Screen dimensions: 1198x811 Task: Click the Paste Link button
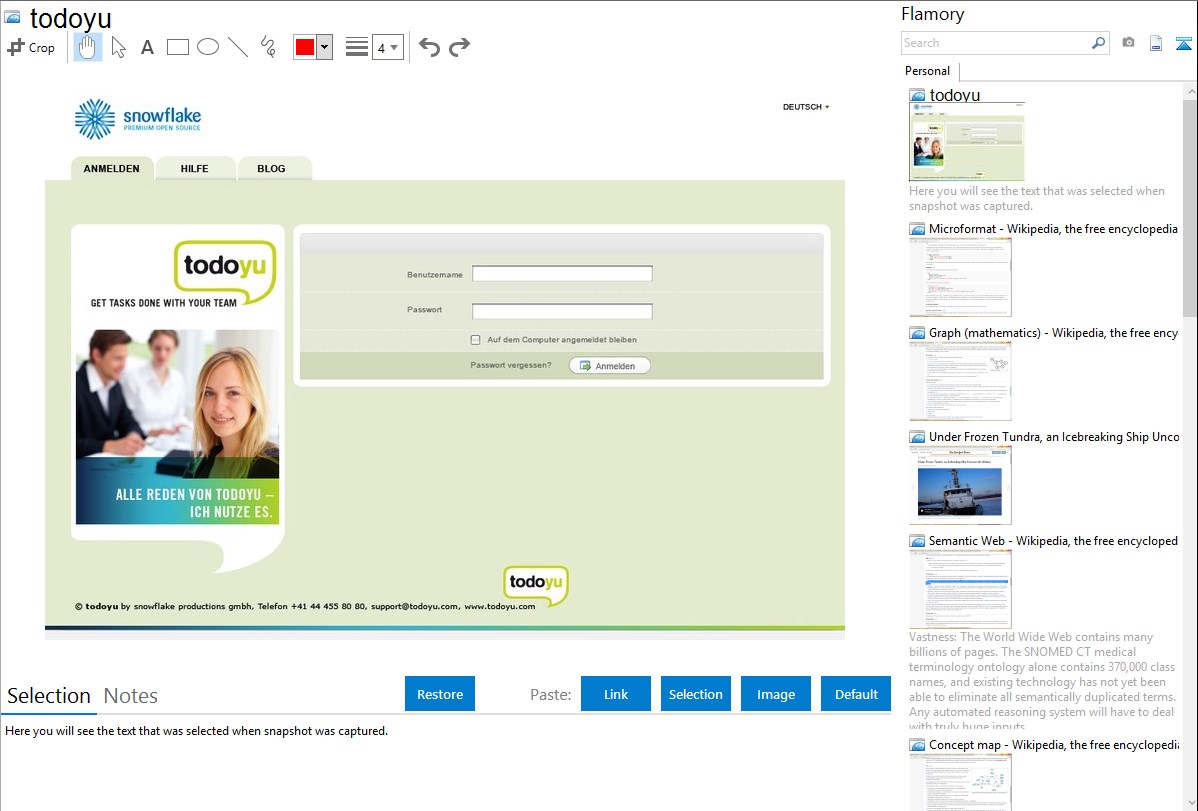click(x=616, y=694)
